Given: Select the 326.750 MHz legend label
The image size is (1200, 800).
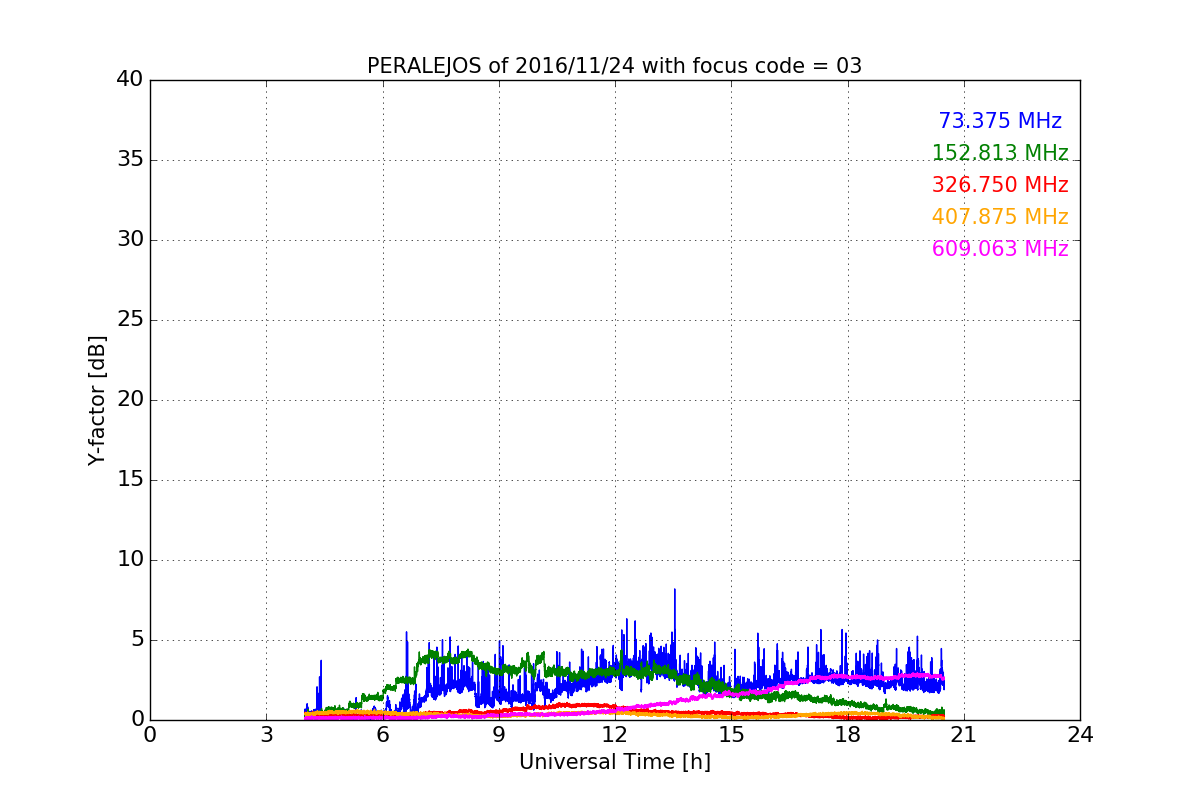Looking at the screenshot, I should click(1000, 185).
